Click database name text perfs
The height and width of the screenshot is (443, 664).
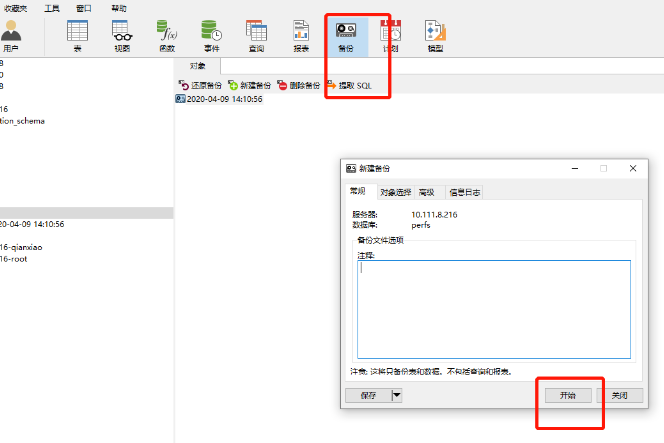click(x=421, y=225)
